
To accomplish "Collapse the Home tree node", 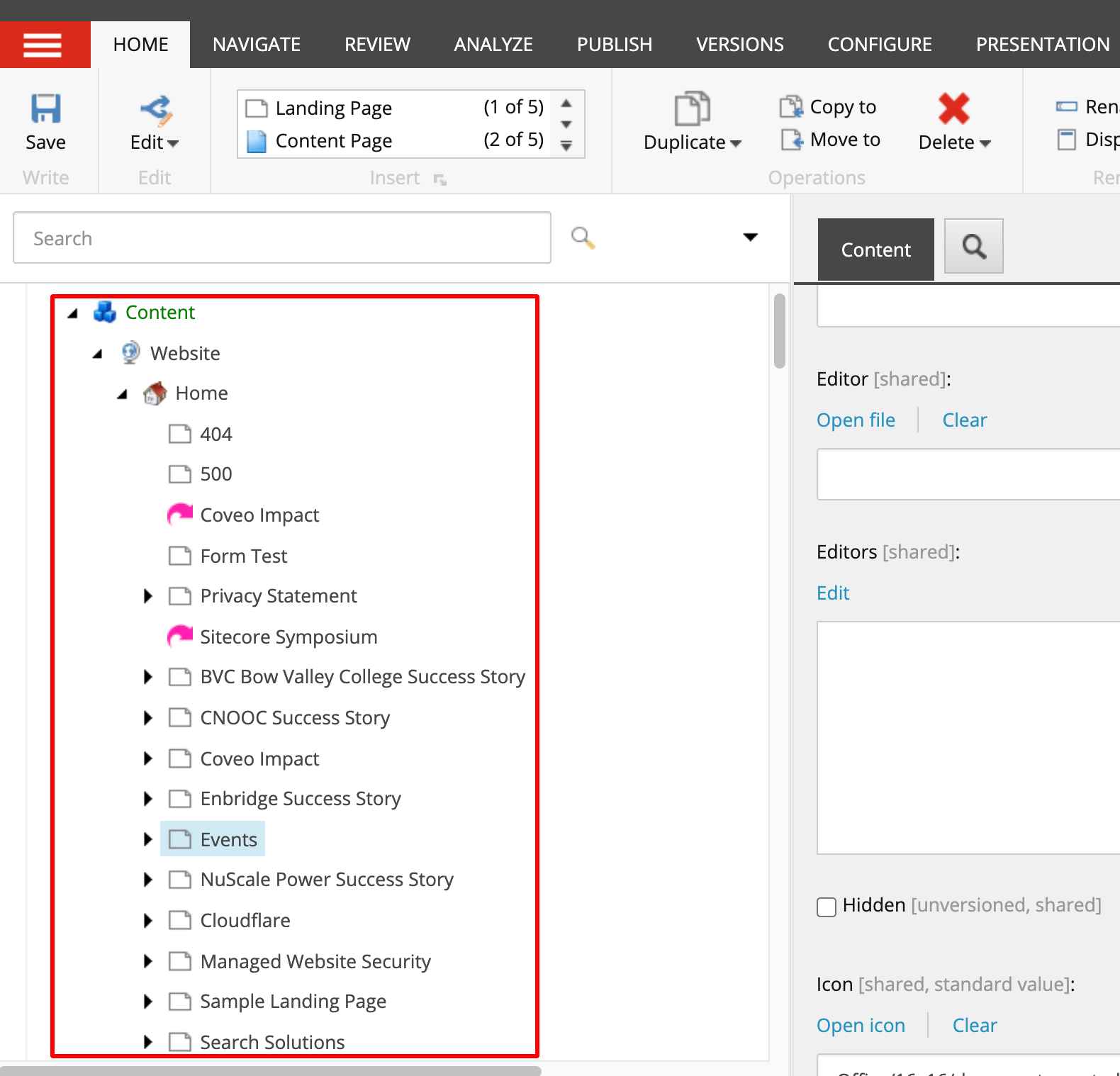I will (x=123, y=393).
